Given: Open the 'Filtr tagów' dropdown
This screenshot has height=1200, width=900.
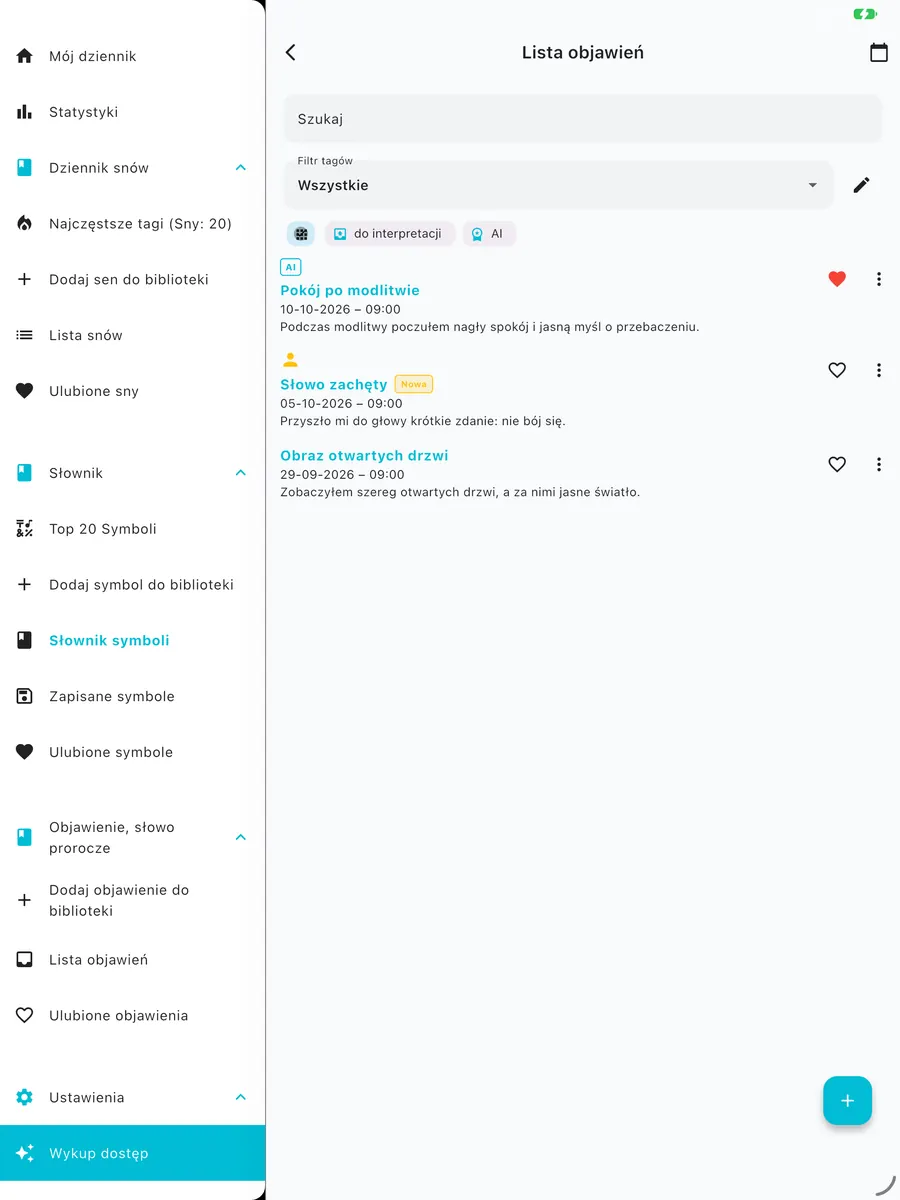Looking at the screenshot, I should (558, 185).
